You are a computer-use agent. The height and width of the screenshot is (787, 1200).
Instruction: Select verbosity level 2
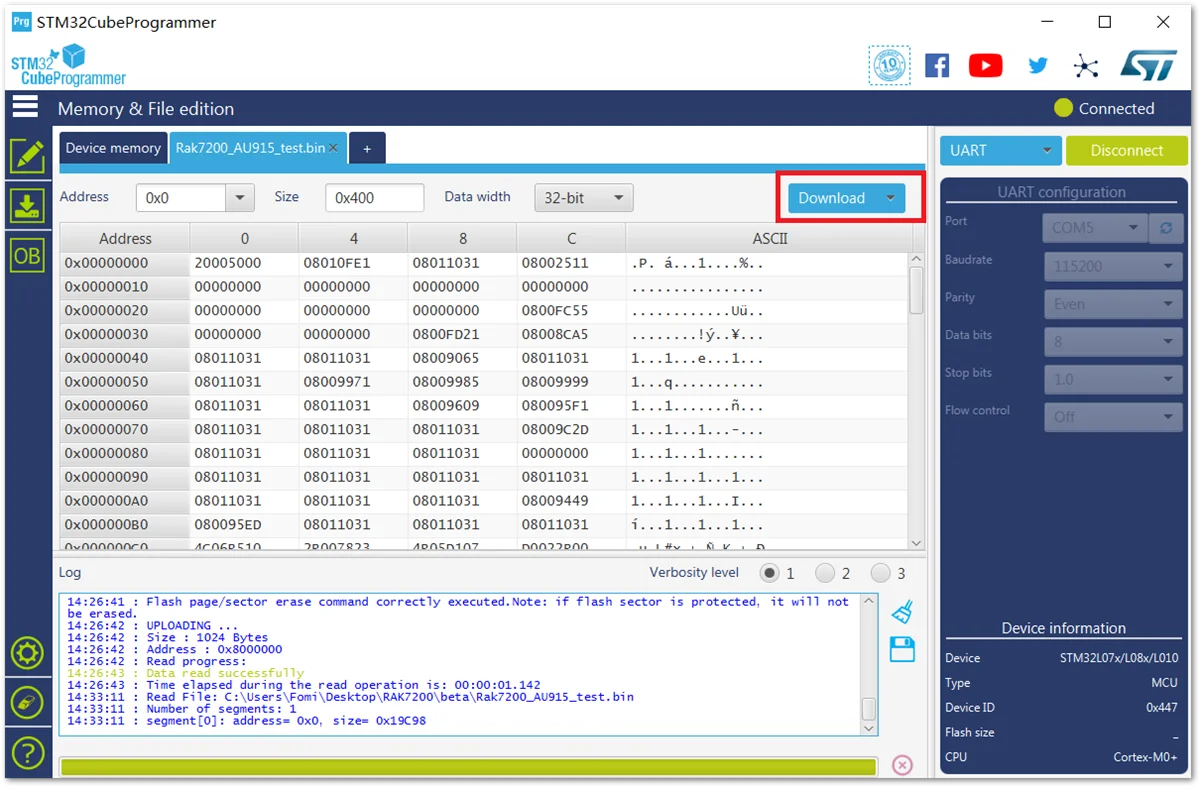(825, 573)
